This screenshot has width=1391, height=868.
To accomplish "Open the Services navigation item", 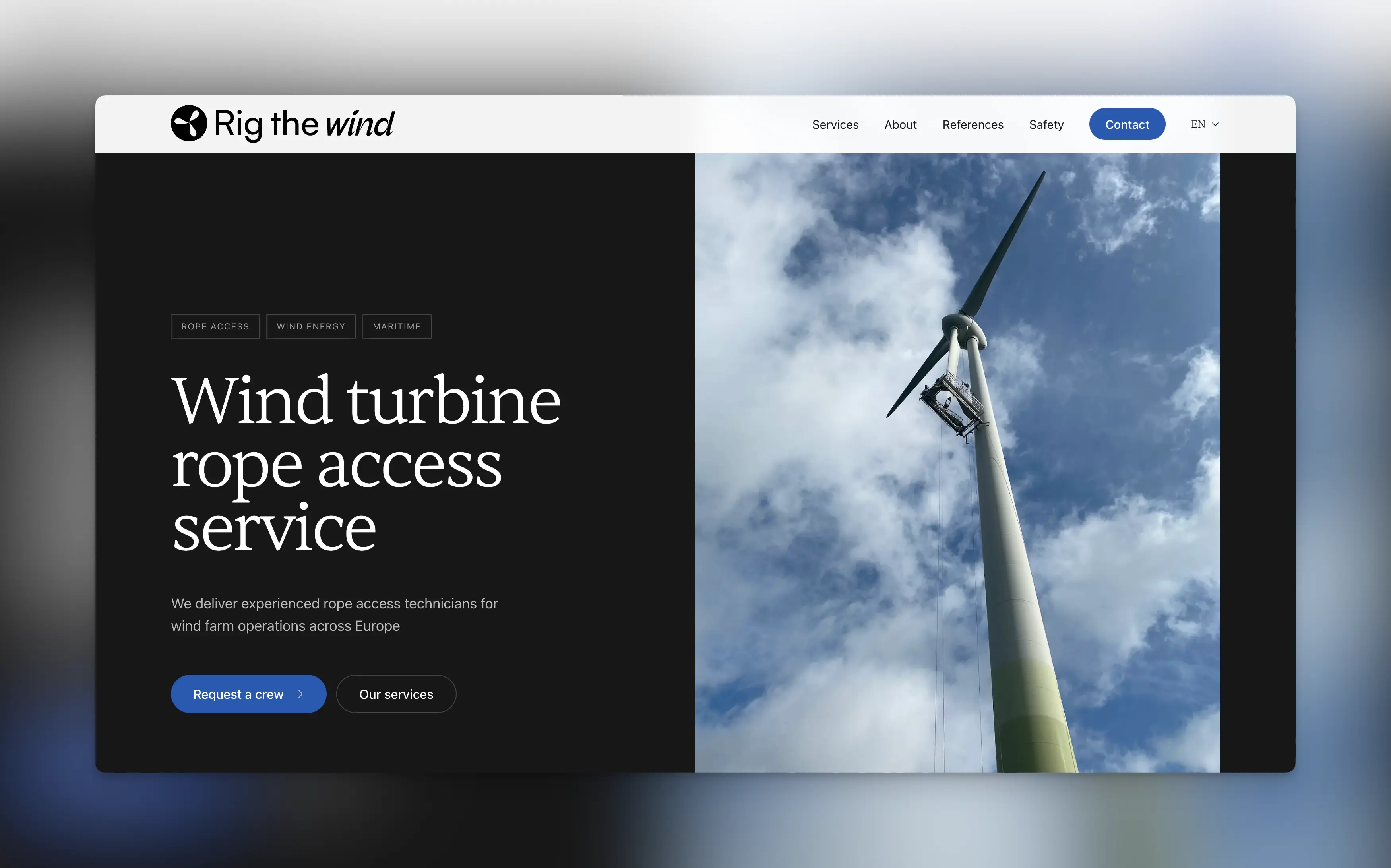I will tap(835, 124).
